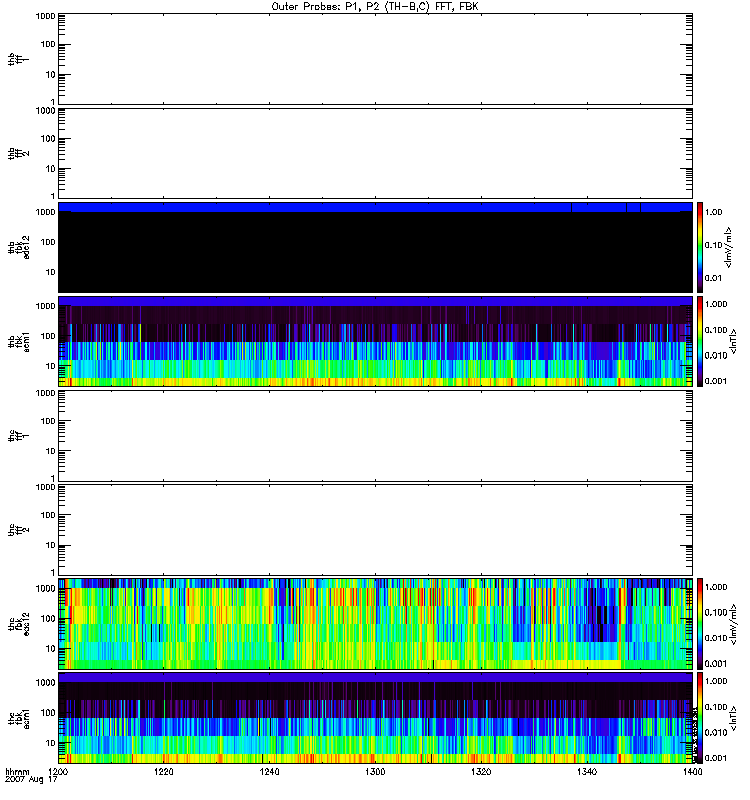Image resolution: width=750 pixels, height=800 pixels.
Task: Click the plot title 'Outer Probes: P1, P2'
Action: [375, 6]
